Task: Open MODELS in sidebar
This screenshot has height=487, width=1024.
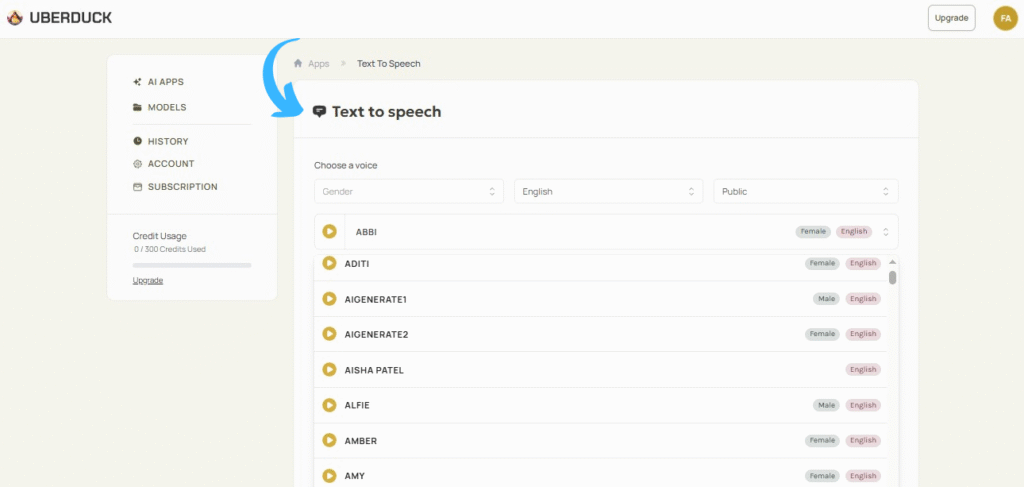Action: pos(167,107)
